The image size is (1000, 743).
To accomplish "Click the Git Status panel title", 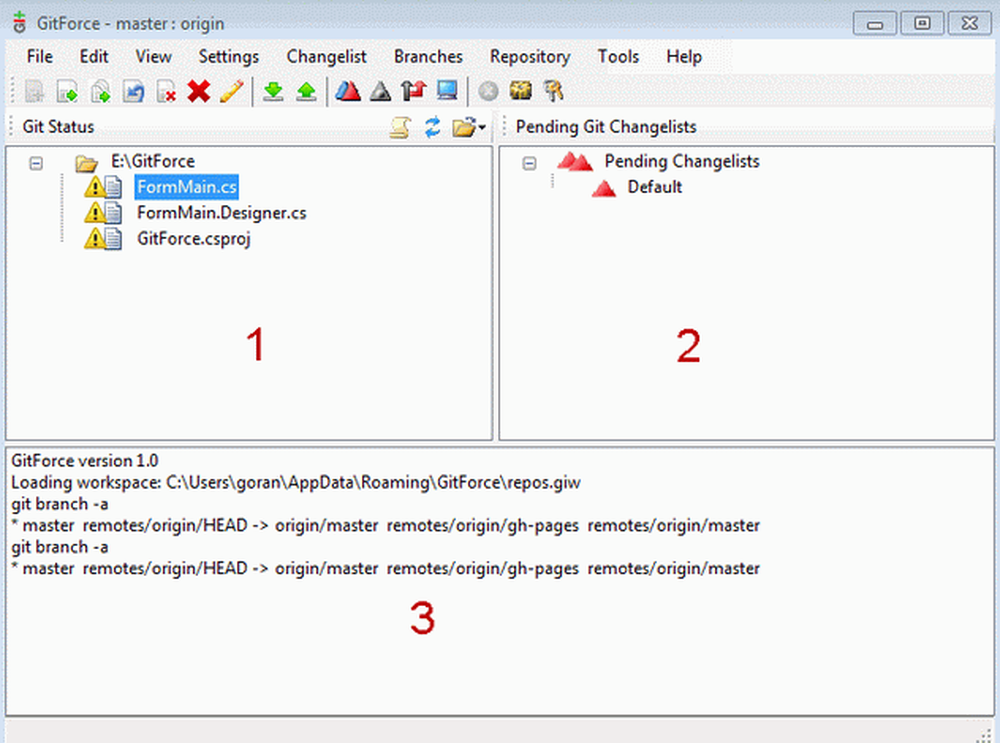I will click(58, 127).
